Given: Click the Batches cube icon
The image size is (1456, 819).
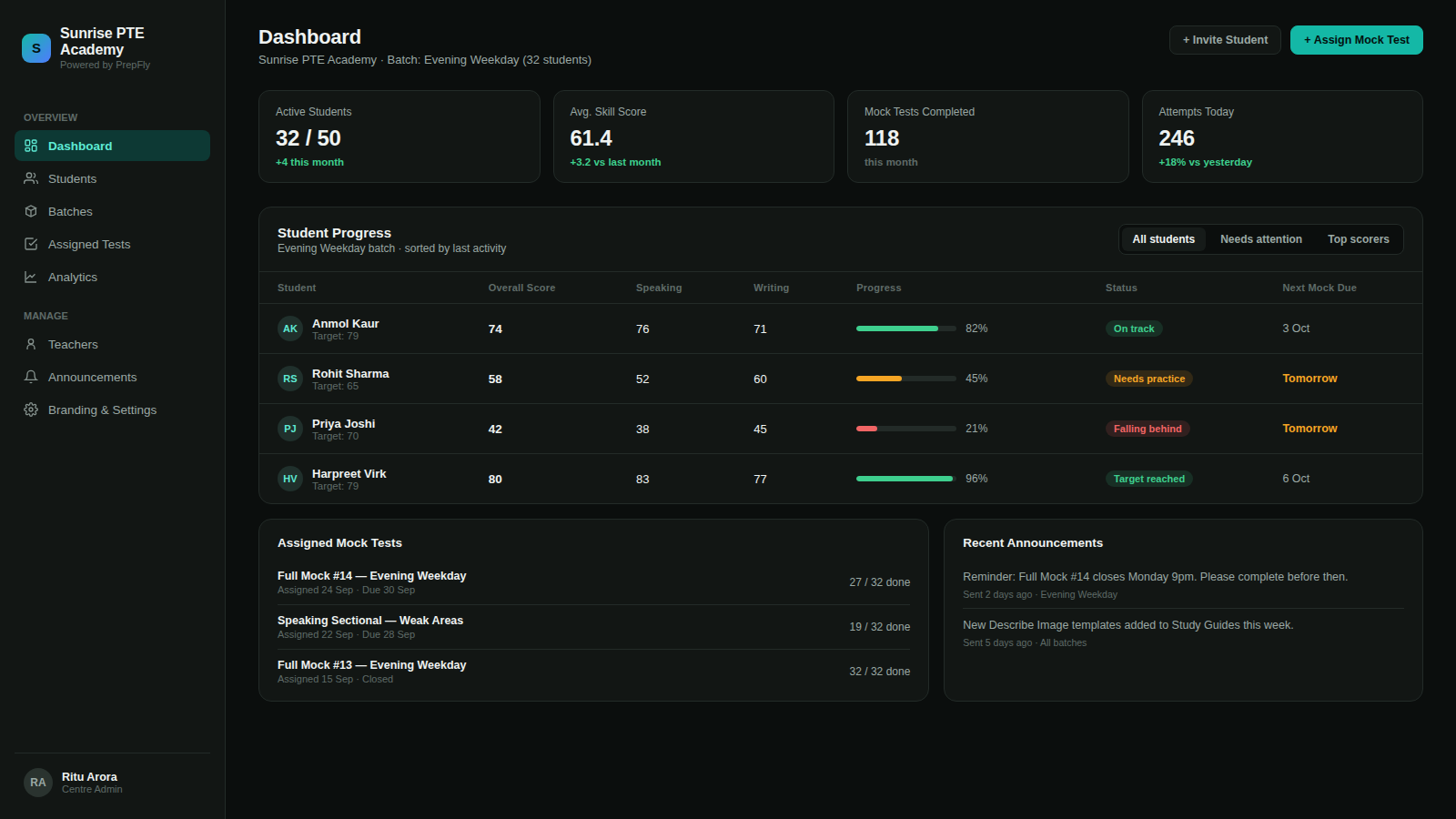Looking at the screenshot, I should 31,211.
